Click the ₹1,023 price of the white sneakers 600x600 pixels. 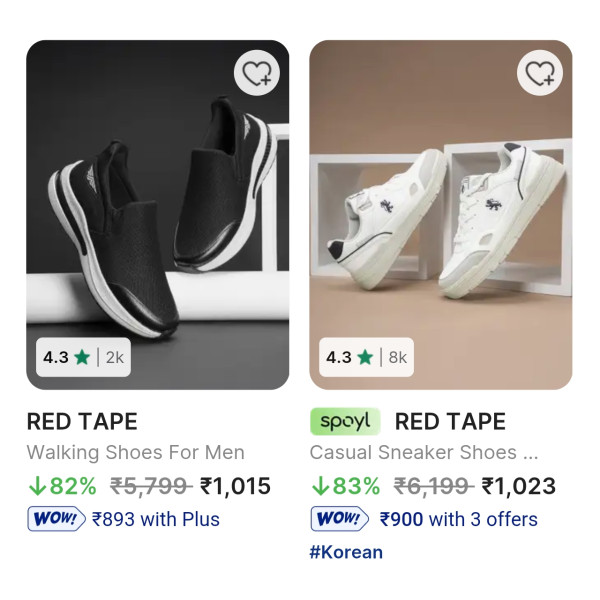(x=518, y=487)
